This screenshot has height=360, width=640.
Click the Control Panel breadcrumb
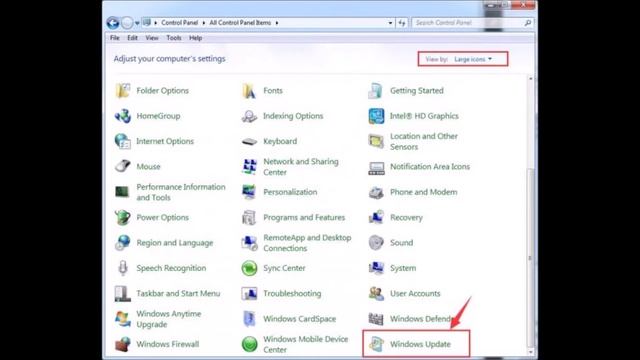180,23
